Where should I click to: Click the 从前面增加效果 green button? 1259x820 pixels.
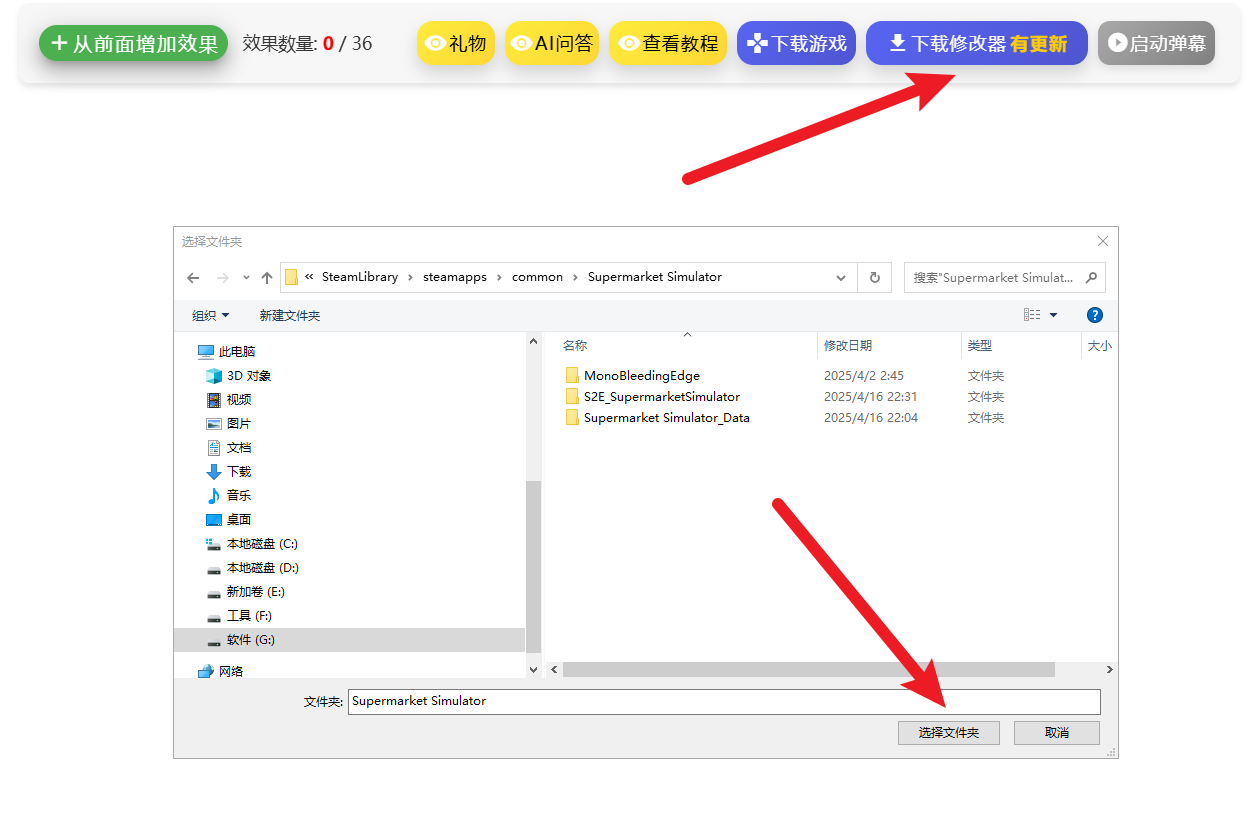[133, 44]
